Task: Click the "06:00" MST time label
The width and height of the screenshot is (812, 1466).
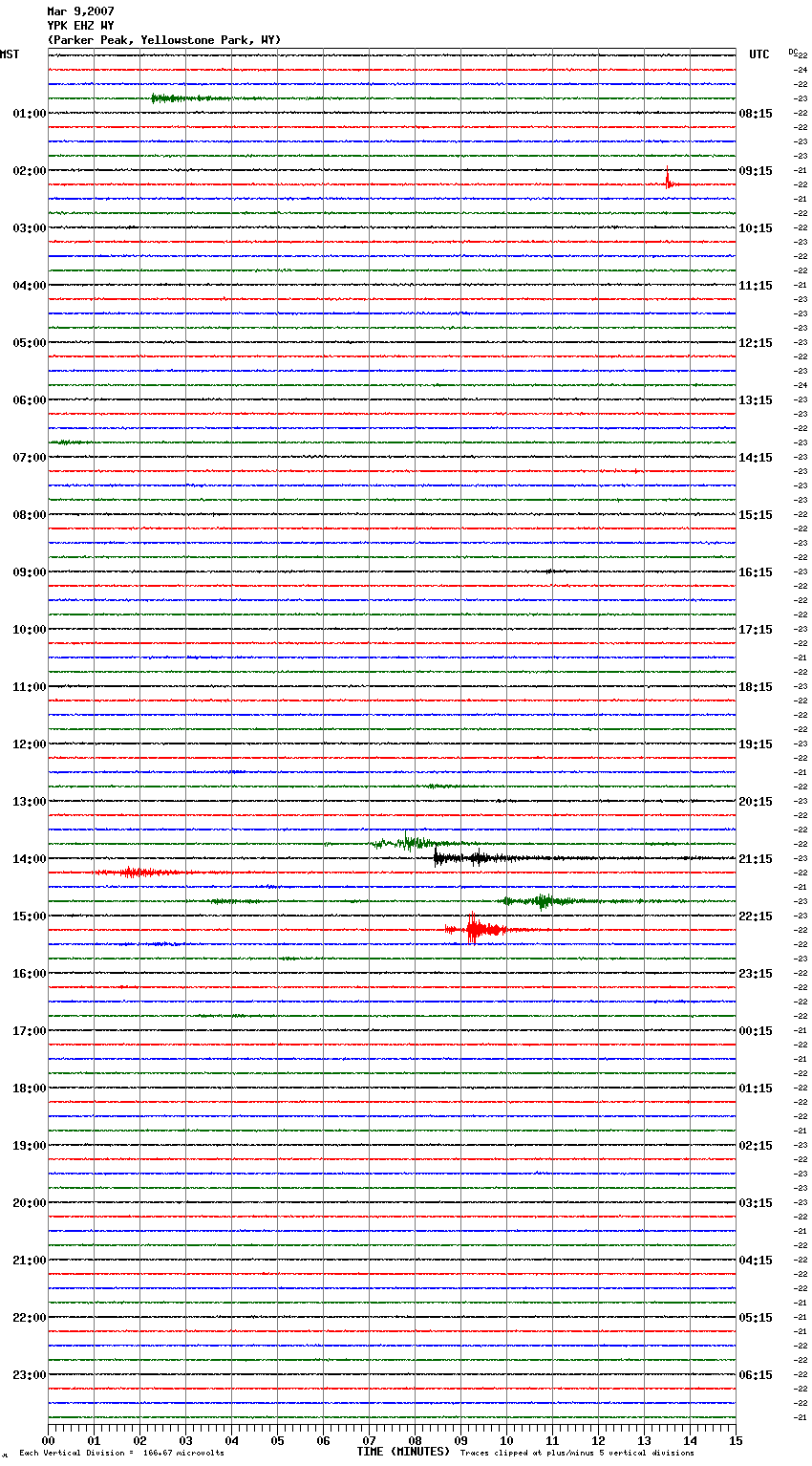Action: [29, 400]
